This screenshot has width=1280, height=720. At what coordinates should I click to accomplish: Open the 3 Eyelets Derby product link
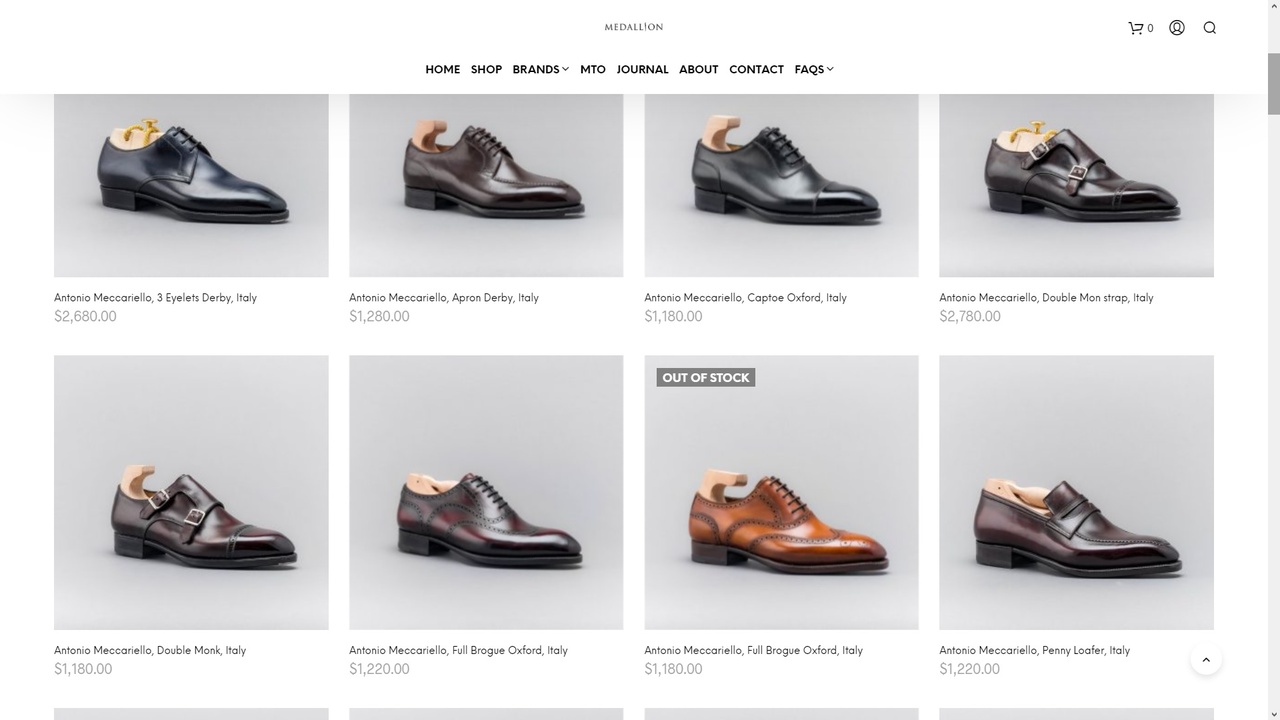pyautogui.click(x=155, y=298)
